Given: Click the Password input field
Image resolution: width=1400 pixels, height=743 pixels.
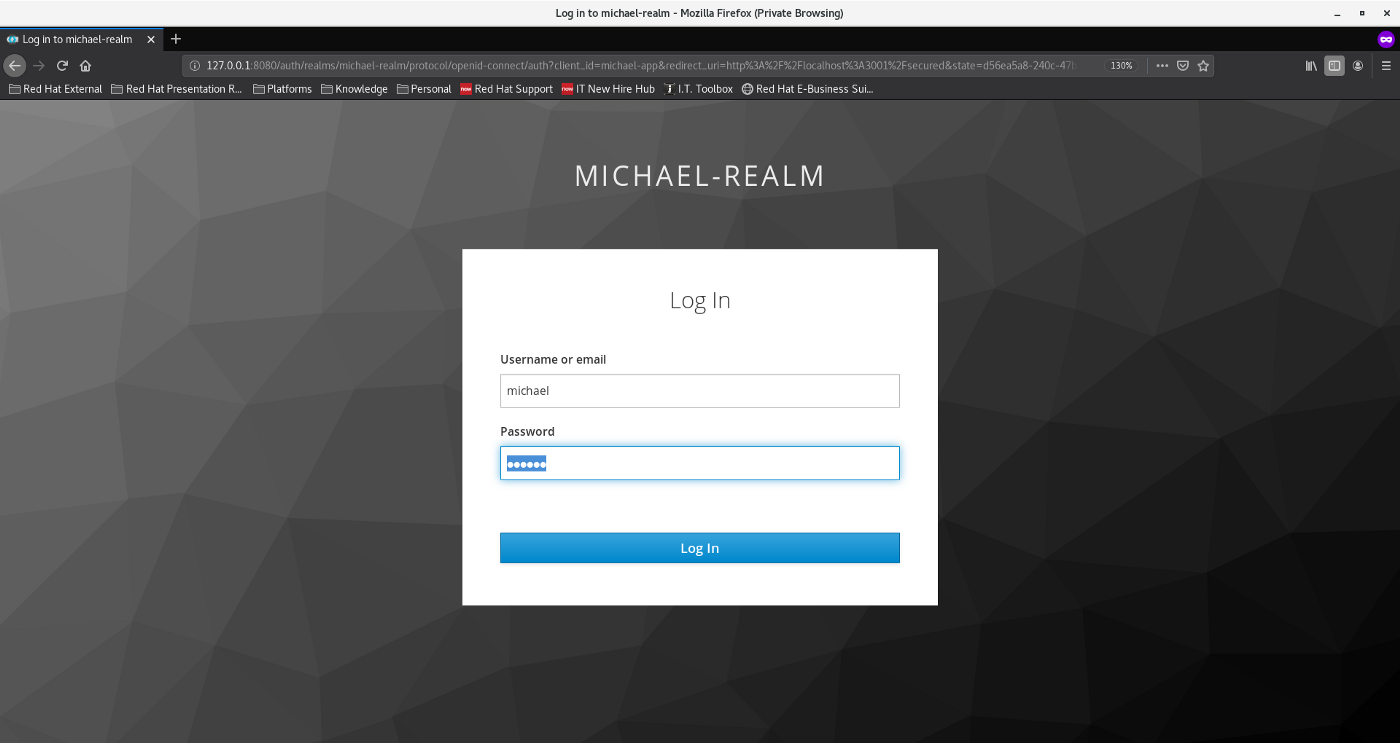Looking at the screenshot, I should (x=700, y=463).
